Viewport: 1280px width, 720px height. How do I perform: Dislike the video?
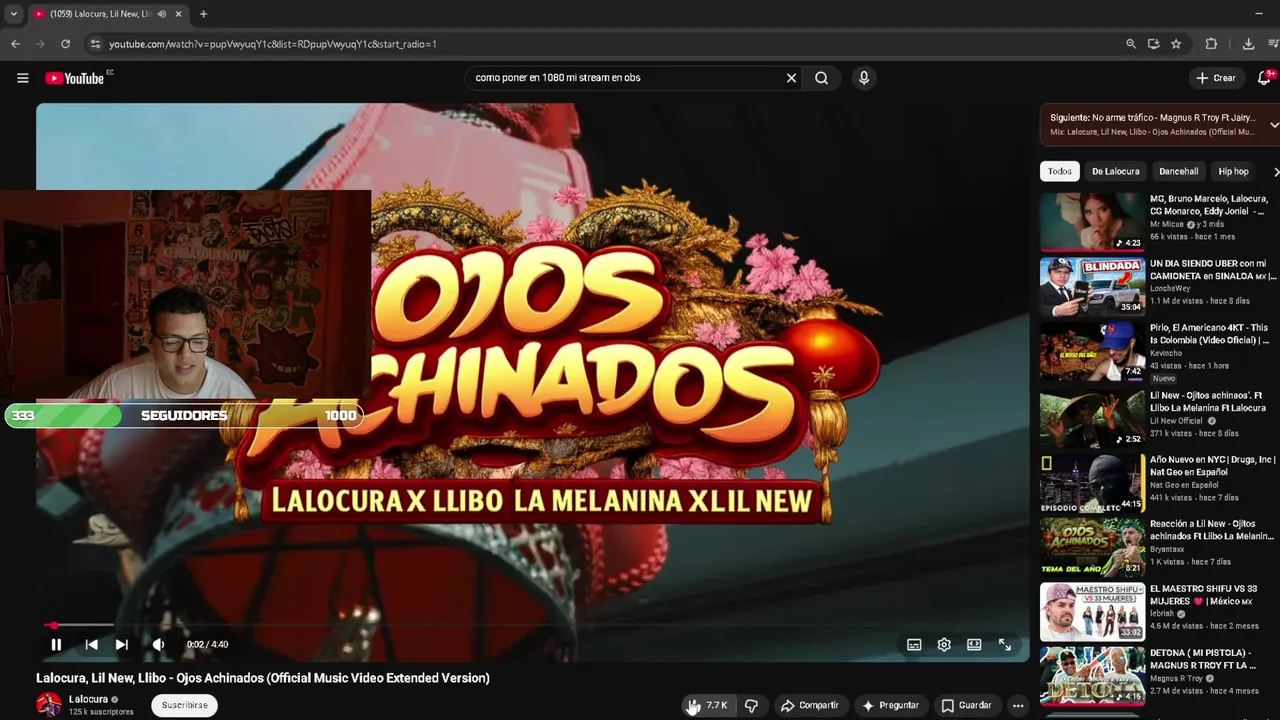point(752,706)
